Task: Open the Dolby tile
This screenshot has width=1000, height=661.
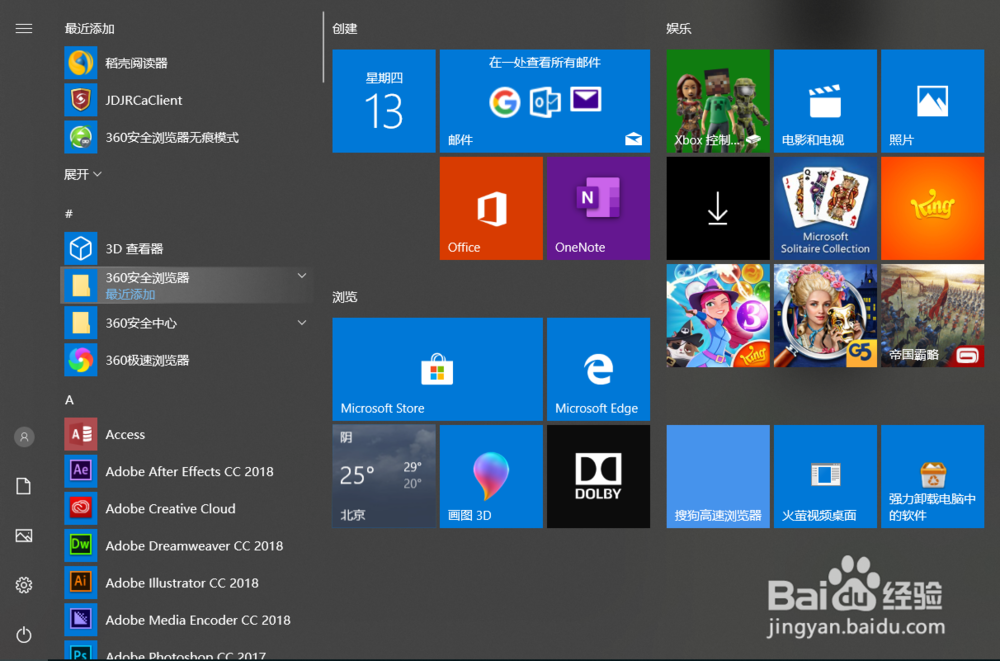Action: coord(598,477)
